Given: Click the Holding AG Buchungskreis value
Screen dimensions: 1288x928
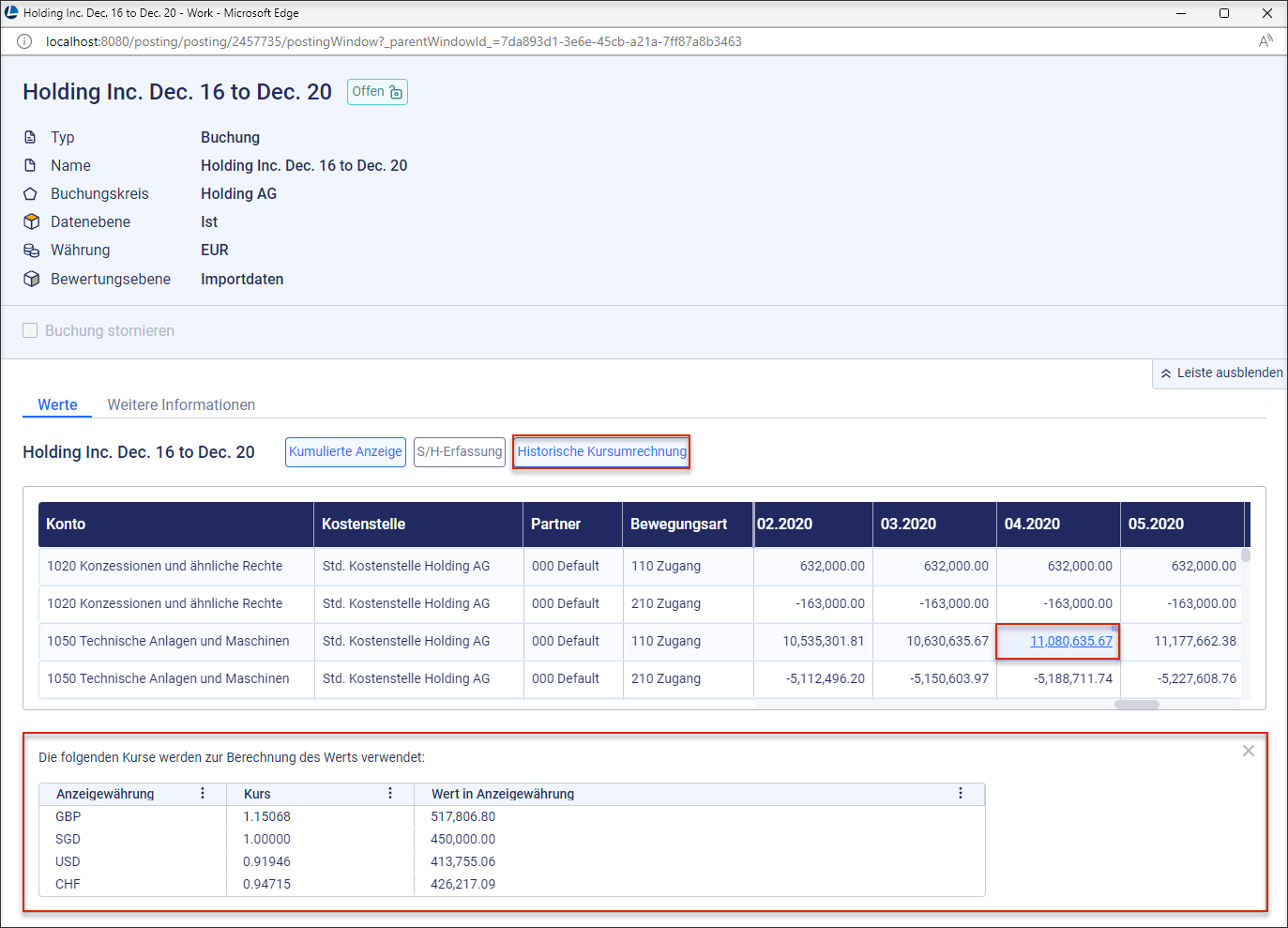Looking at the screenshot, I should (238, 193).
